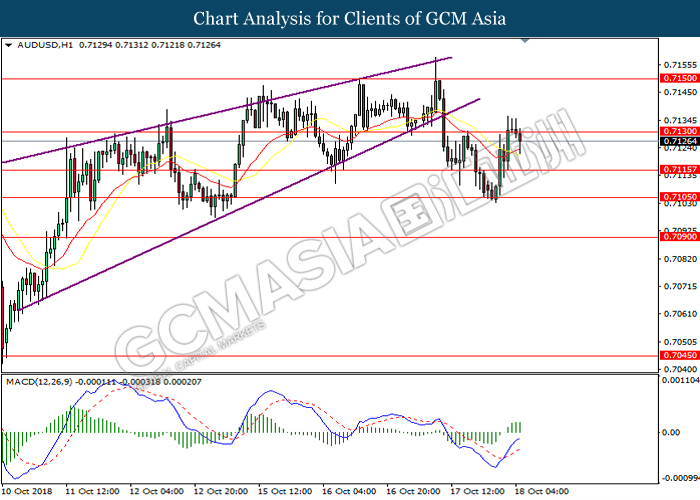Click the 0.71500 red price label
Screen dimensions: 700x500
(679, 78)
